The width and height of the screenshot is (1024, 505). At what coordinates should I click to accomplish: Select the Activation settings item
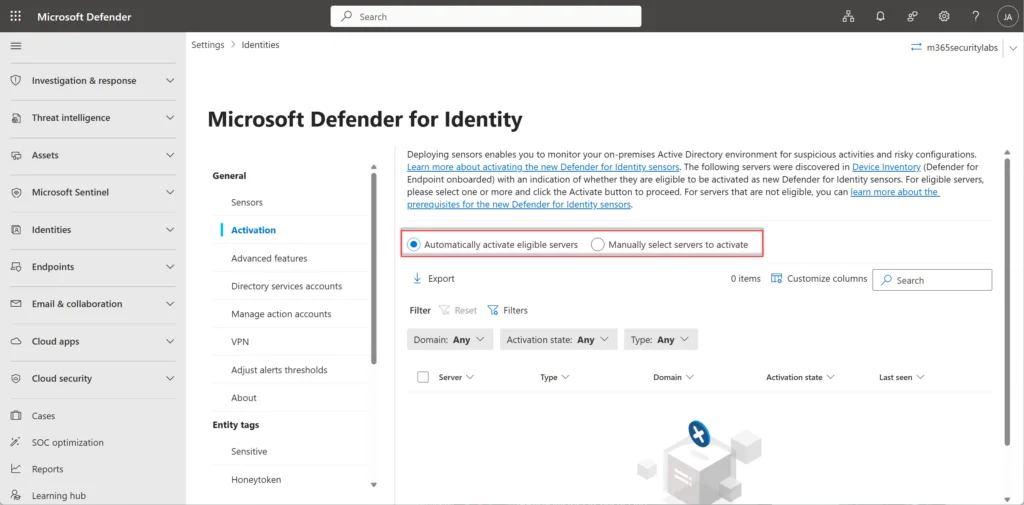[x=253, y=230]
